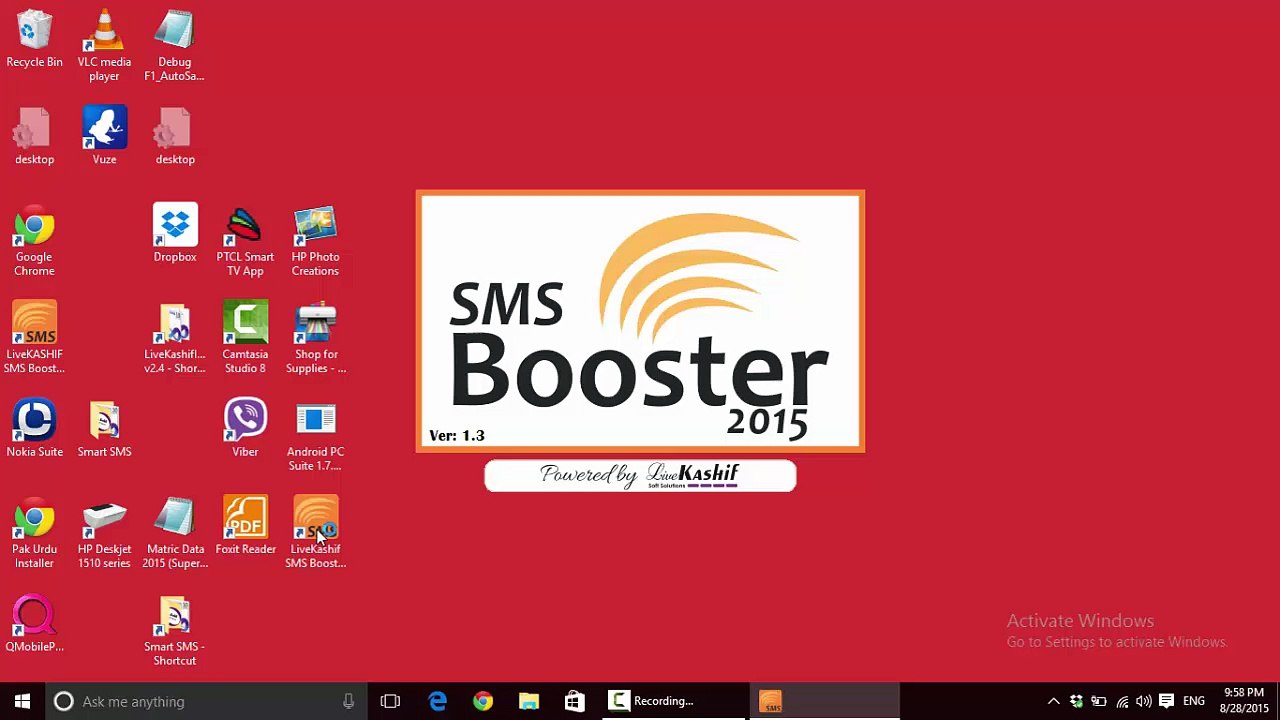1280x720 pixels.
Task: Click the ENG language indicator
Action: (x=1194, y=701)
